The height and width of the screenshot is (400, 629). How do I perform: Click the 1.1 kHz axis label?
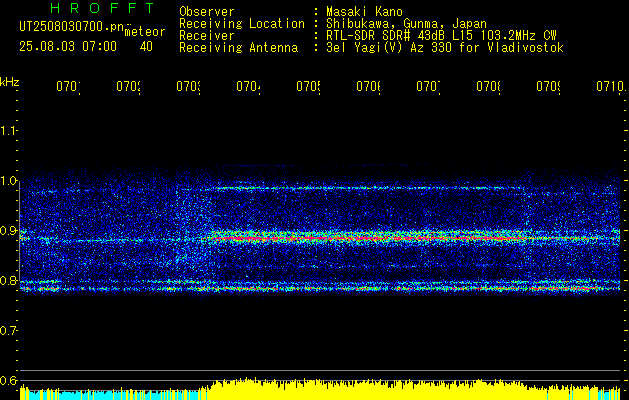(x=8, y=131)
